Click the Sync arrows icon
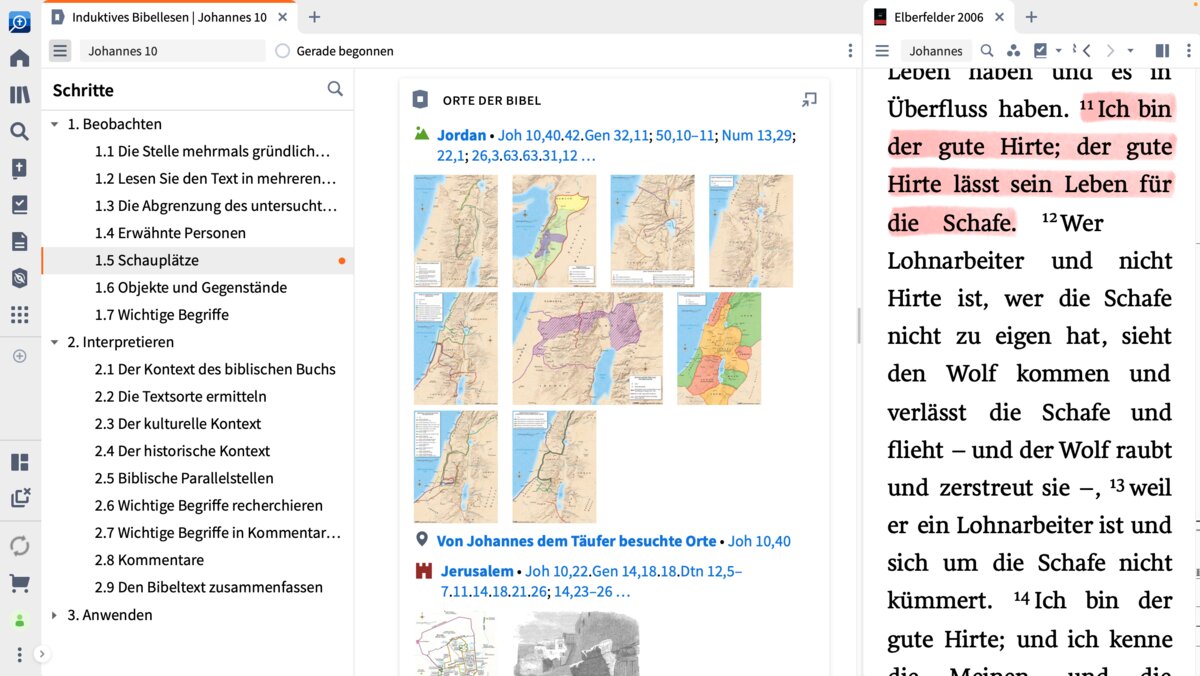 point(19,546)
